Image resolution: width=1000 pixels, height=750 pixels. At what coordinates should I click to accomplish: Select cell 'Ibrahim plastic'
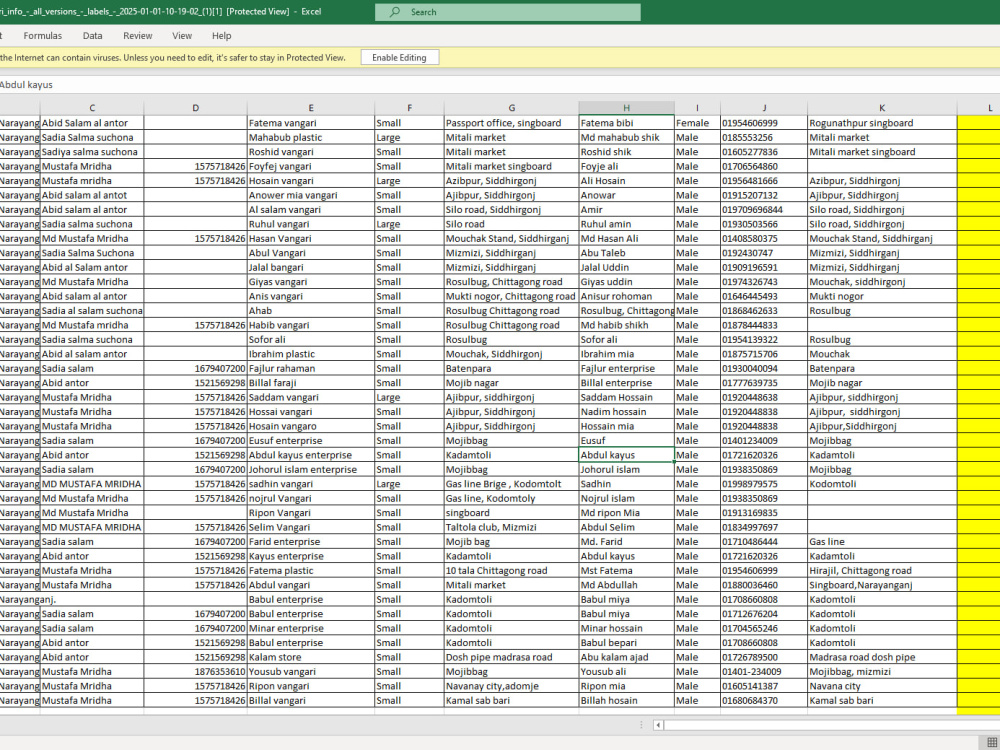311,354
